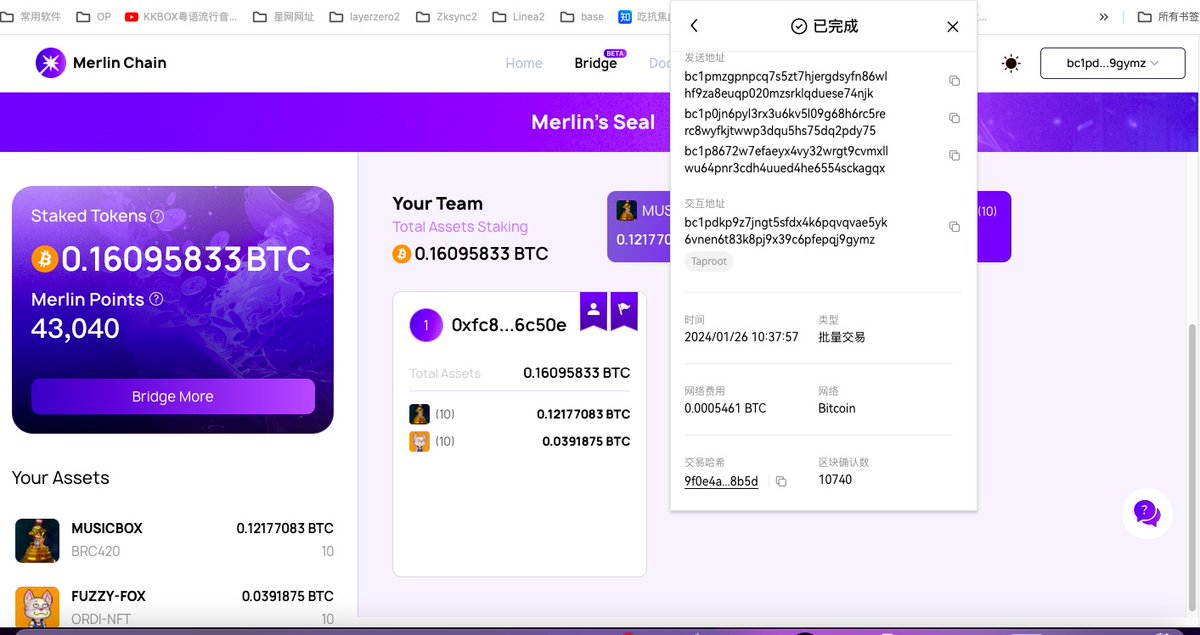
Task: Toggle the sun light/dark theme icon
Action: pos(1011,63)
